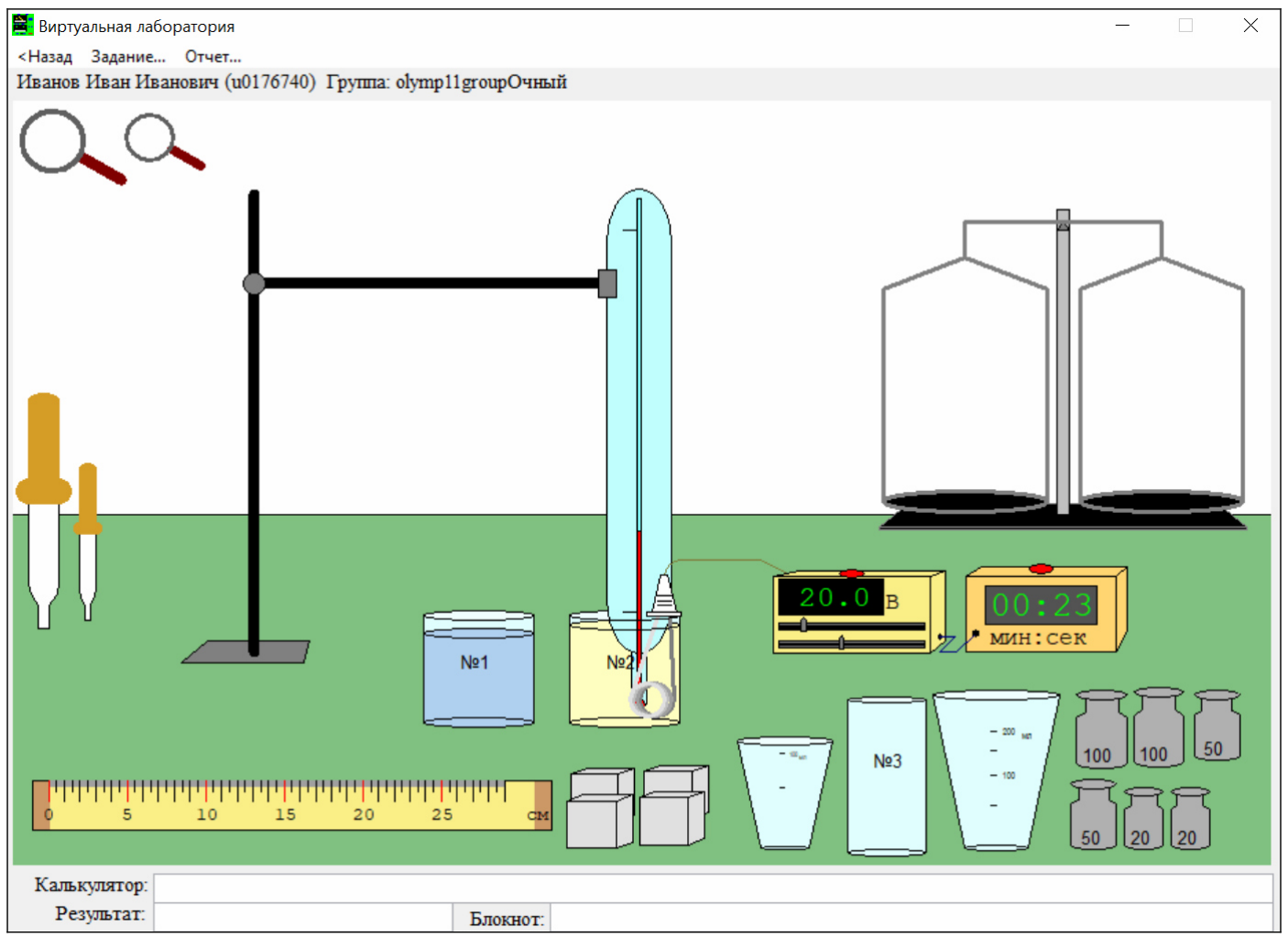The width and height of the screenshot is (1288, 937).
Task: Click the blue beaker labeled №1
Action: (478, 669)
